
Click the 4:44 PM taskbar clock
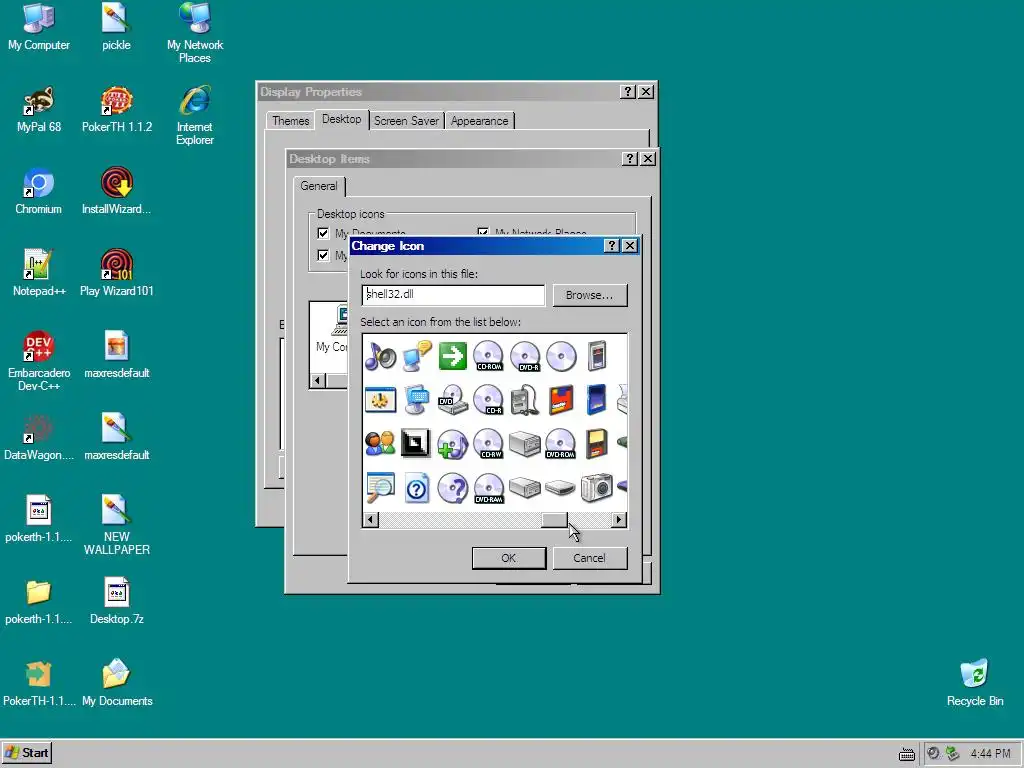point(991,754)
